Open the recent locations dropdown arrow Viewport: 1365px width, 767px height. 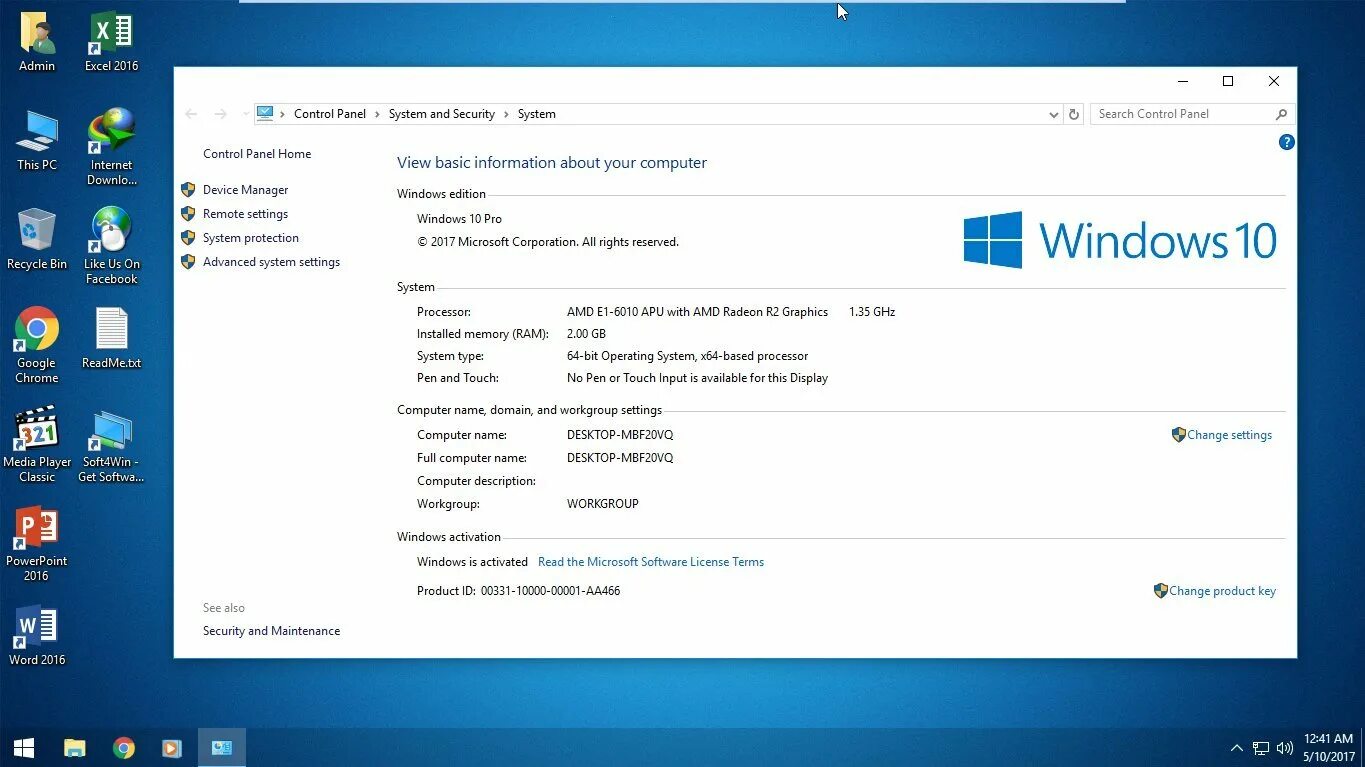(x=245, y=114)
